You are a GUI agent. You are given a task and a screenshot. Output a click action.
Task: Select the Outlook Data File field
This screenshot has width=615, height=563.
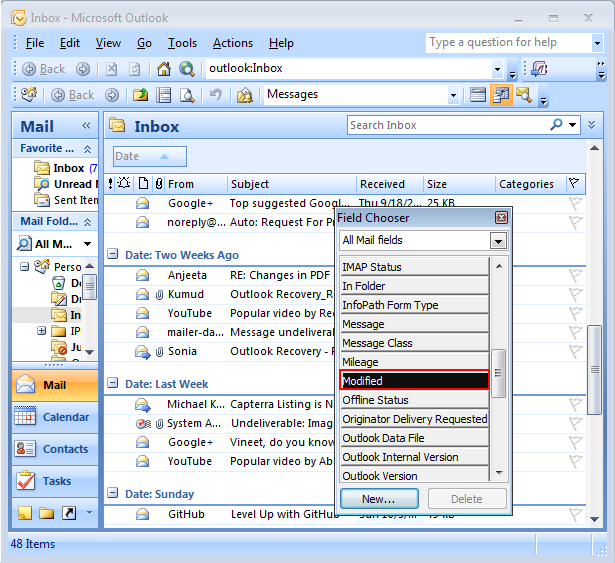pyautogui.click(x=415, y=438)
